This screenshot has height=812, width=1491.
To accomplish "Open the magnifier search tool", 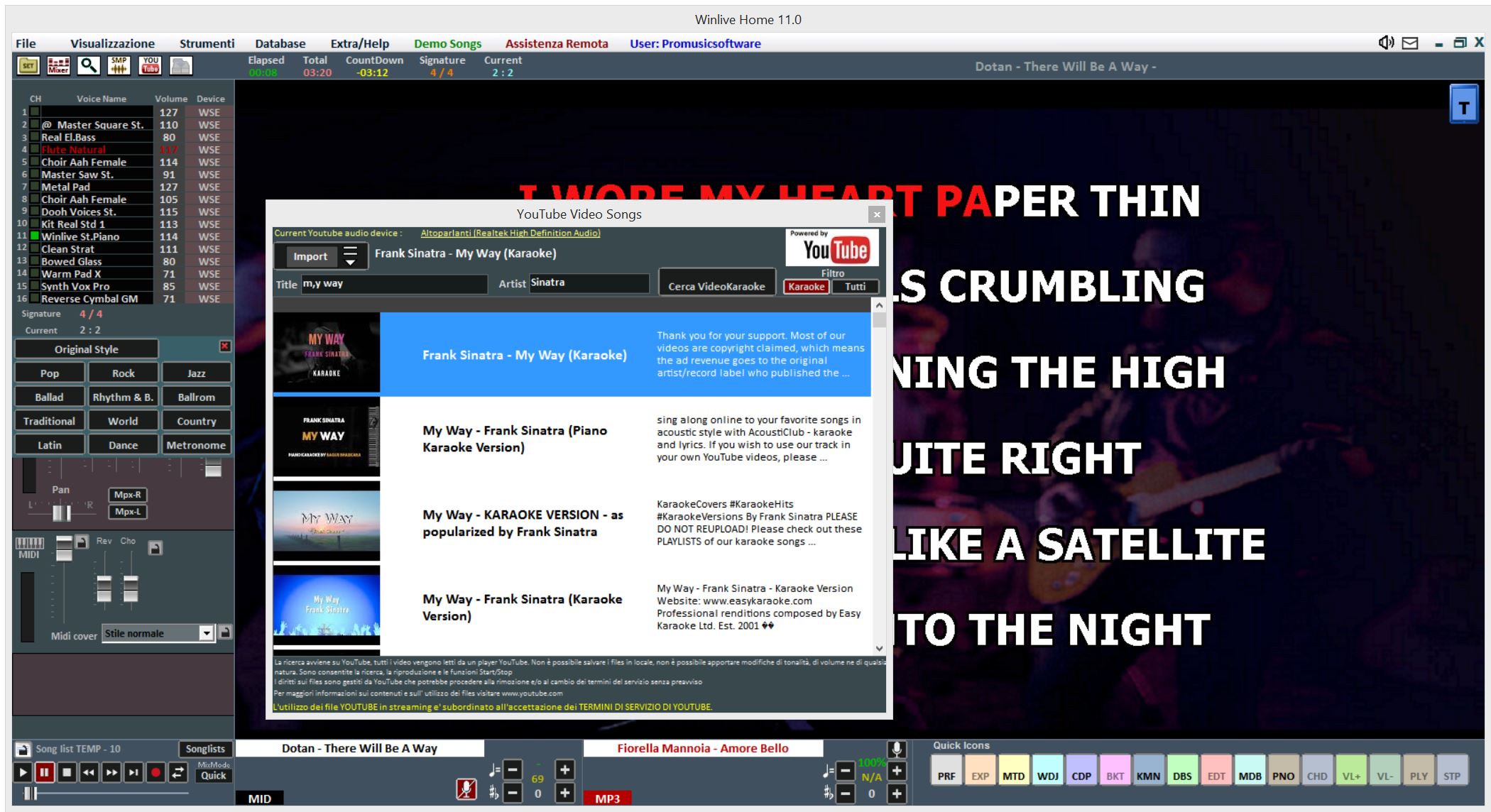I will tap(89, 66).
